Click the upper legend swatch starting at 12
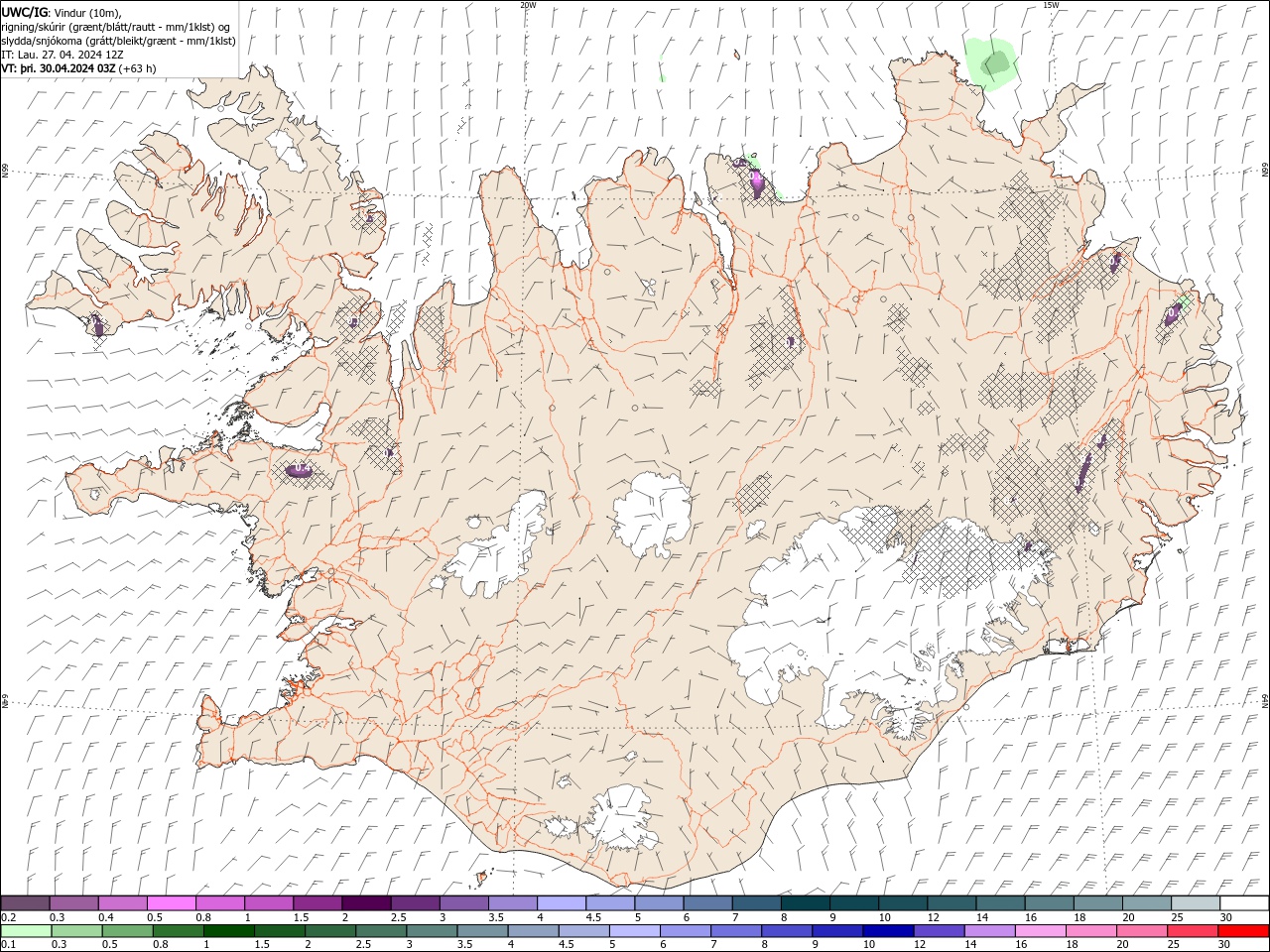This screenshot has width=1270, height=952. (952, 903)
